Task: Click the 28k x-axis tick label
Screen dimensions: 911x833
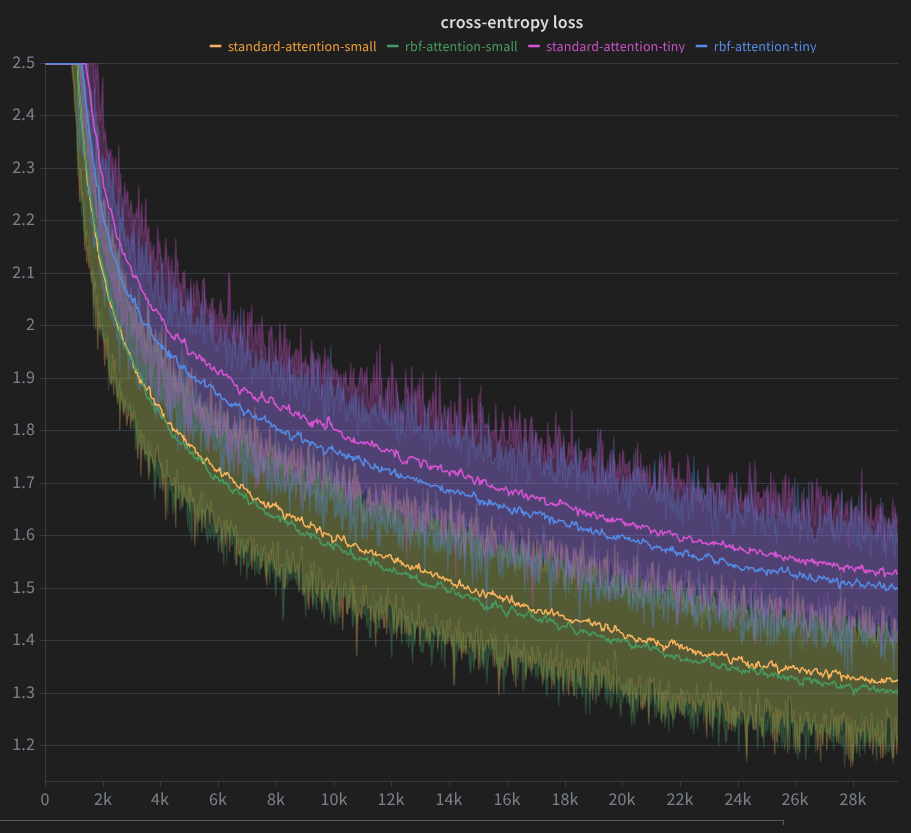Action: 852,800
